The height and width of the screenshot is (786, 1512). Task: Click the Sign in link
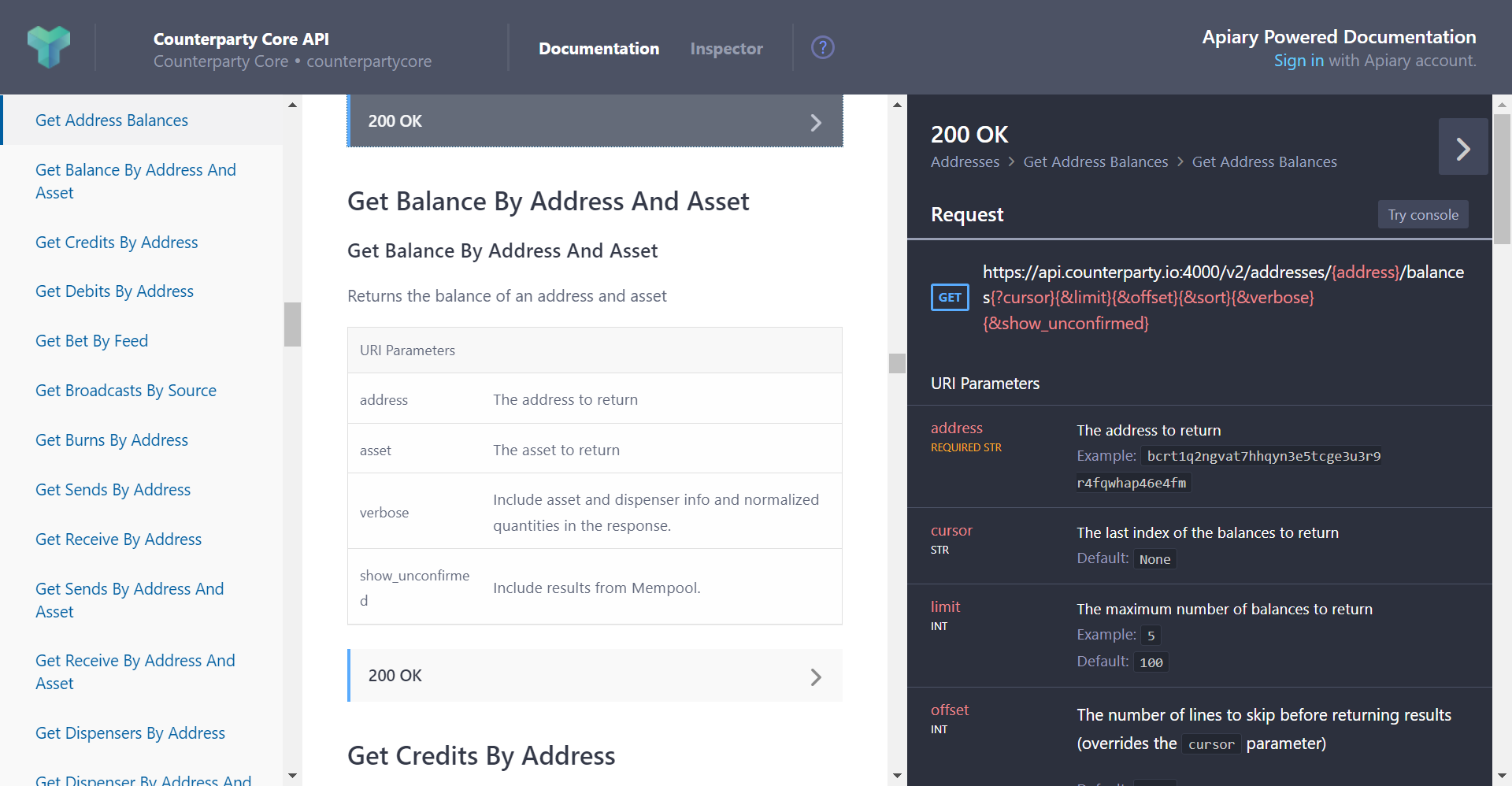(x=1297, y=61)
